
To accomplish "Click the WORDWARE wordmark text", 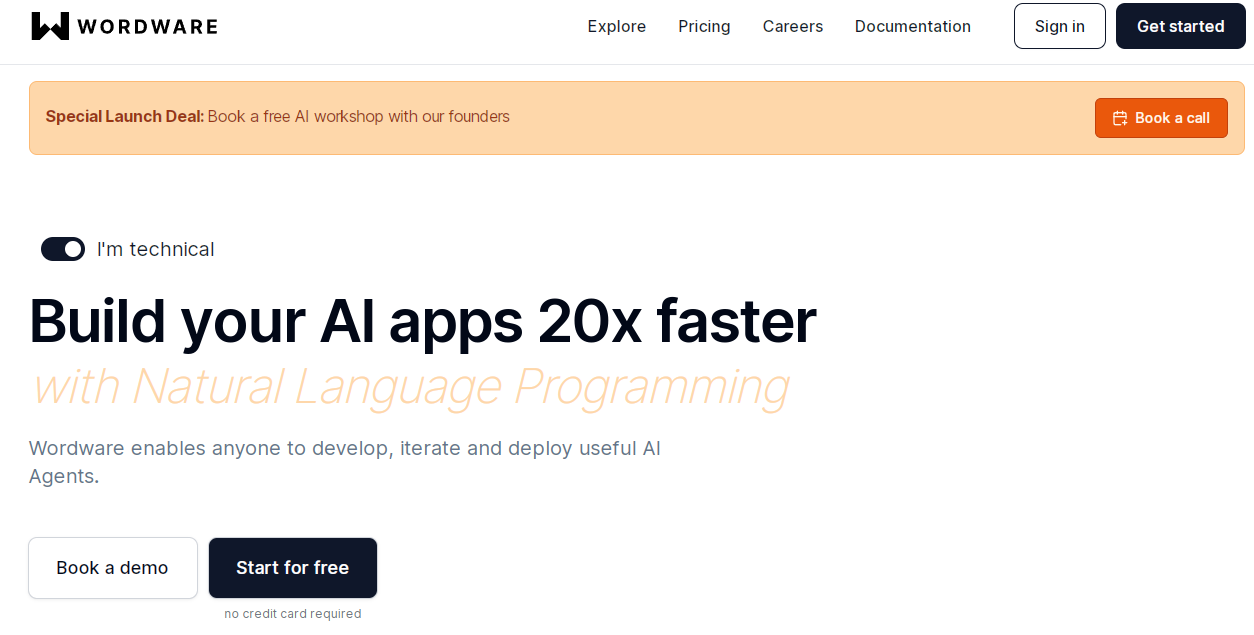I will click(147, 27).
